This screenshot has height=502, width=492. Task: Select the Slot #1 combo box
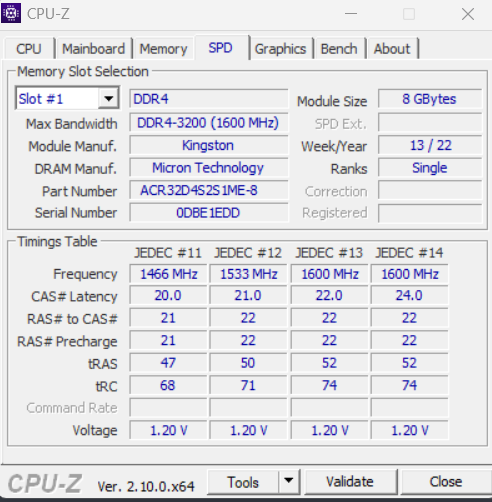click(67, 98)
